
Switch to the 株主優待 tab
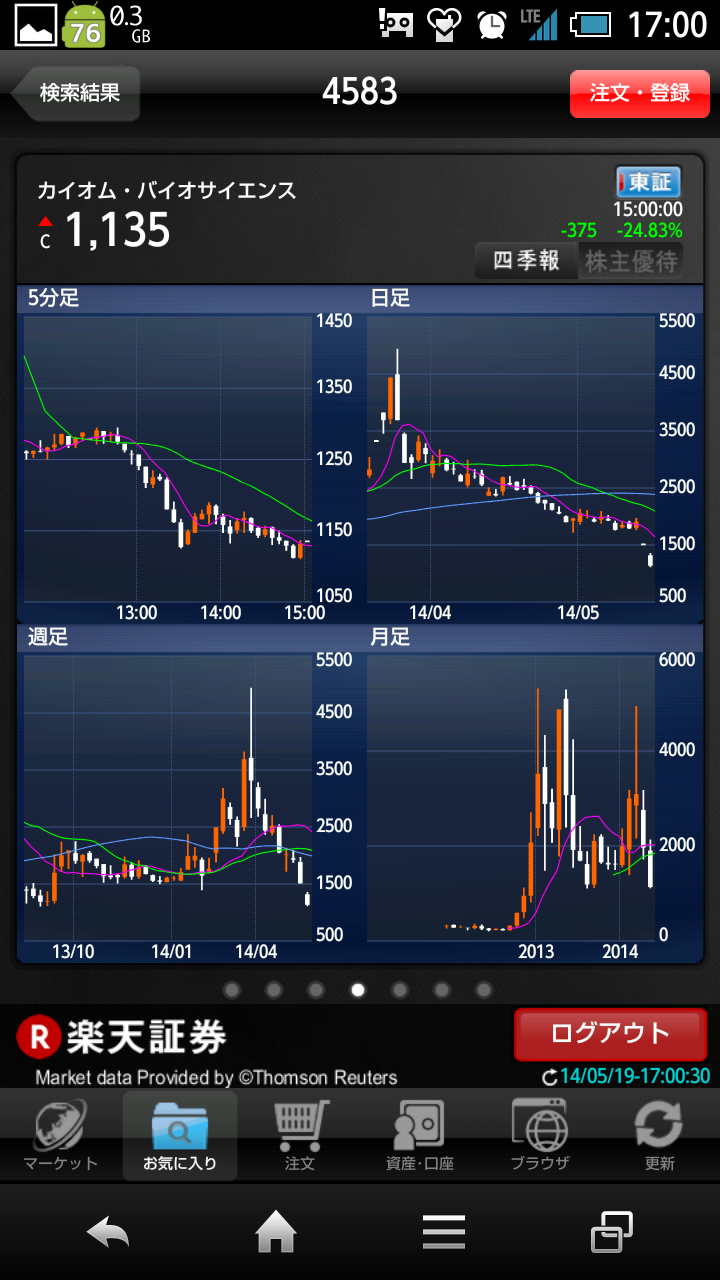point(631,261)
